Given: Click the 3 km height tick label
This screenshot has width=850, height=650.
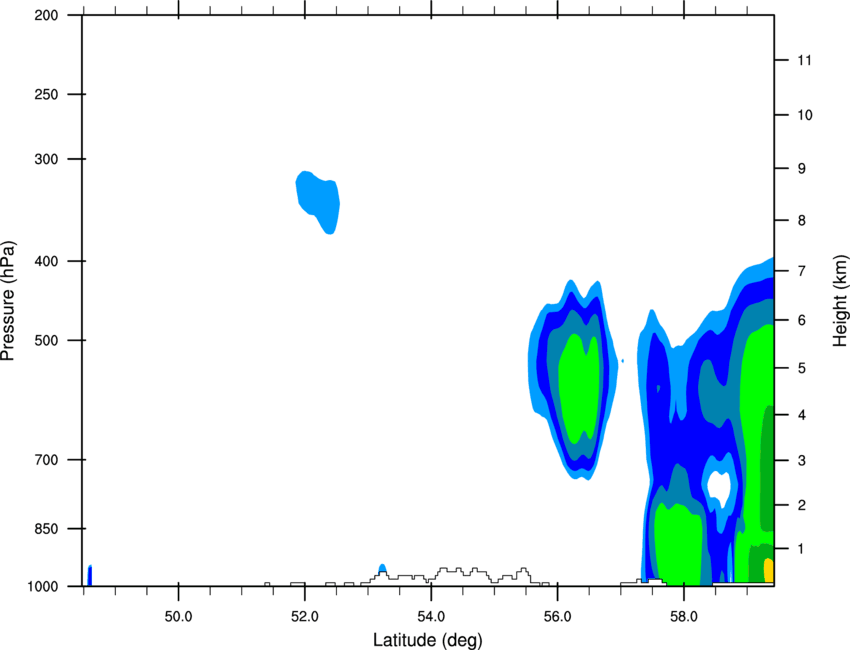Looking at the screenshot, I should 802,461.
